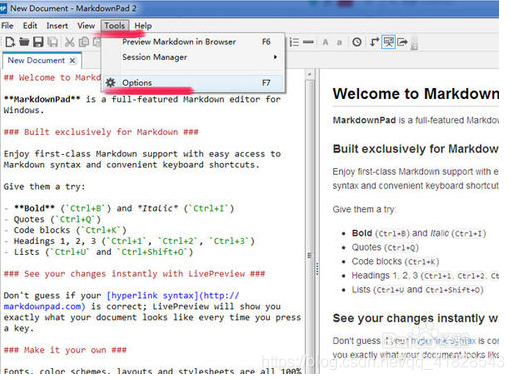Toggle the highlighted LivePreview toolbar icon

point(388,42)
